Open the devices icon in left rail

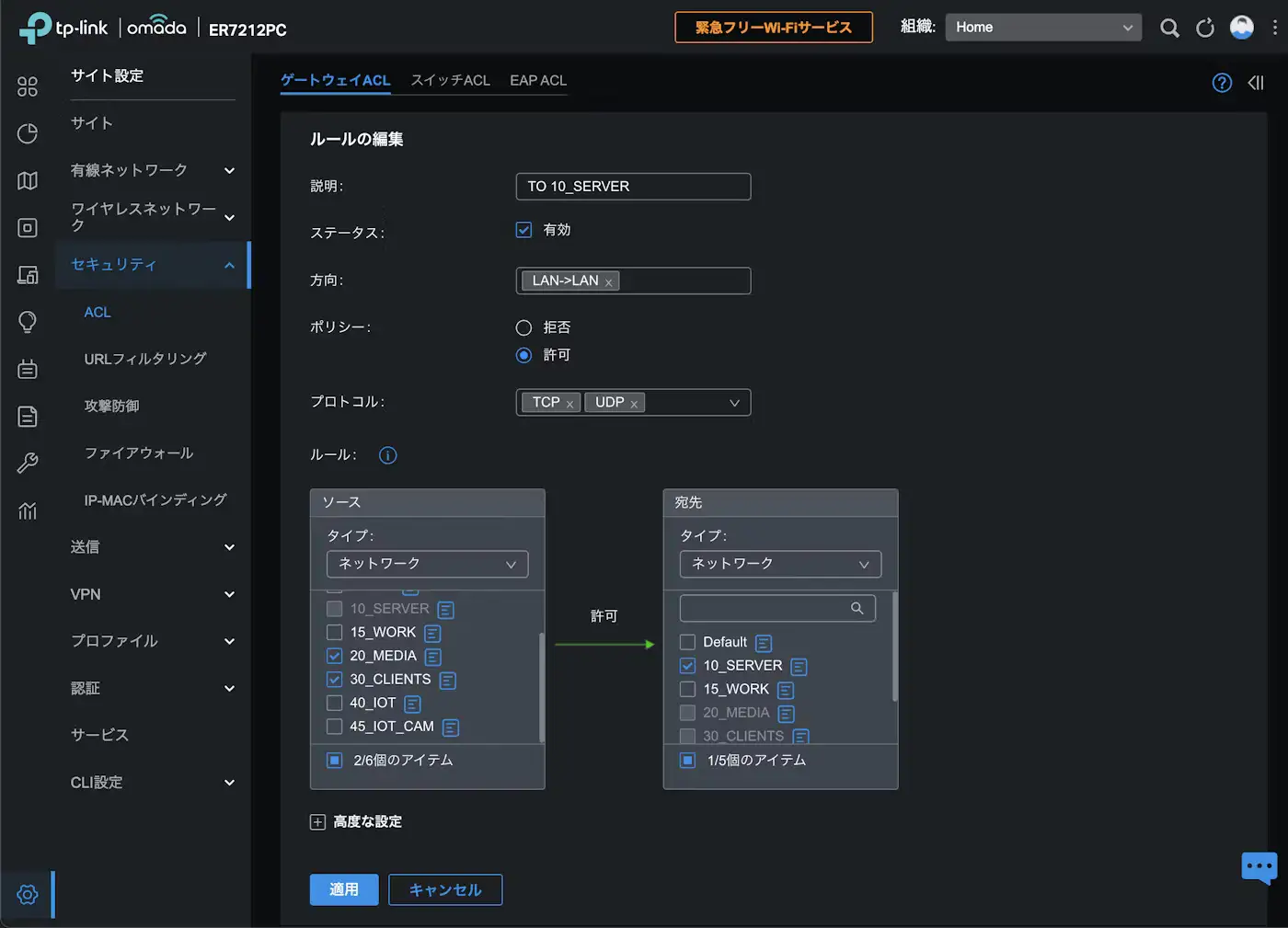(28, 227)
